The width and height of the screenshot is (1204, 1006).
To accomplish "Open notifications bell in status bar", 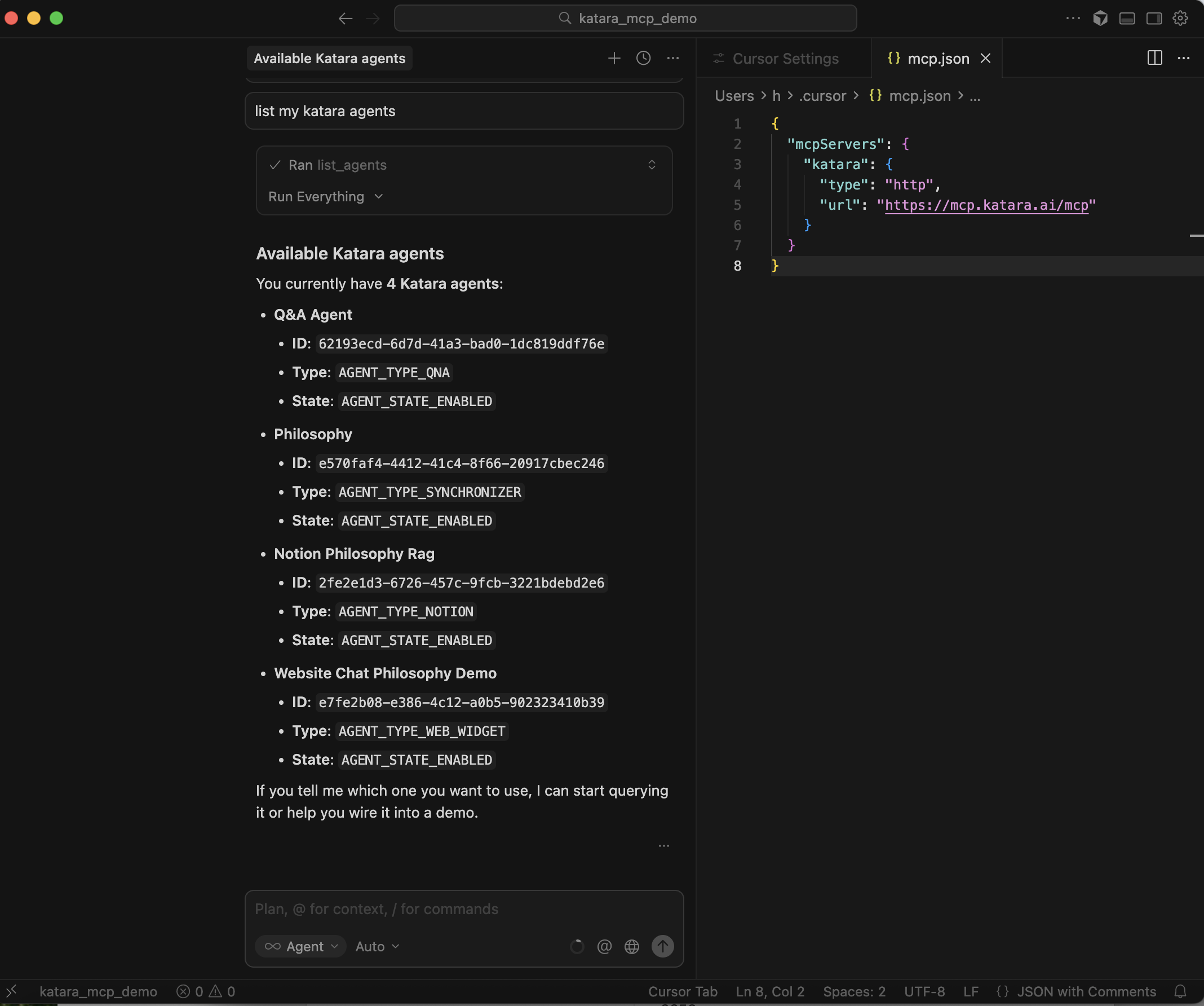I will pos(1180,992).
